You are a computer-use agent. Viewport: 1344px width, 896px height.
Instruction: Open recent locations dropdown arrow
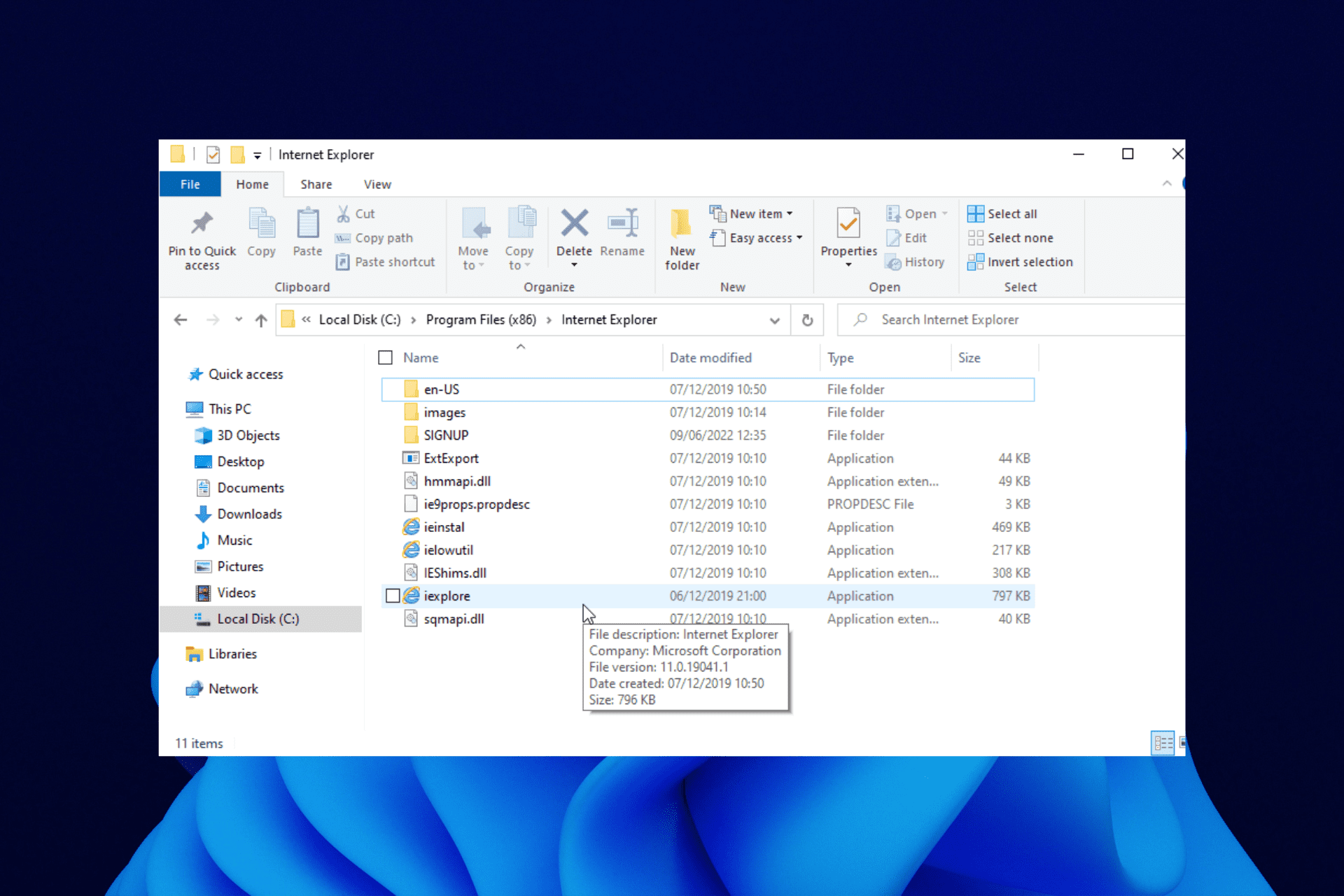click(x=239, y=320)
